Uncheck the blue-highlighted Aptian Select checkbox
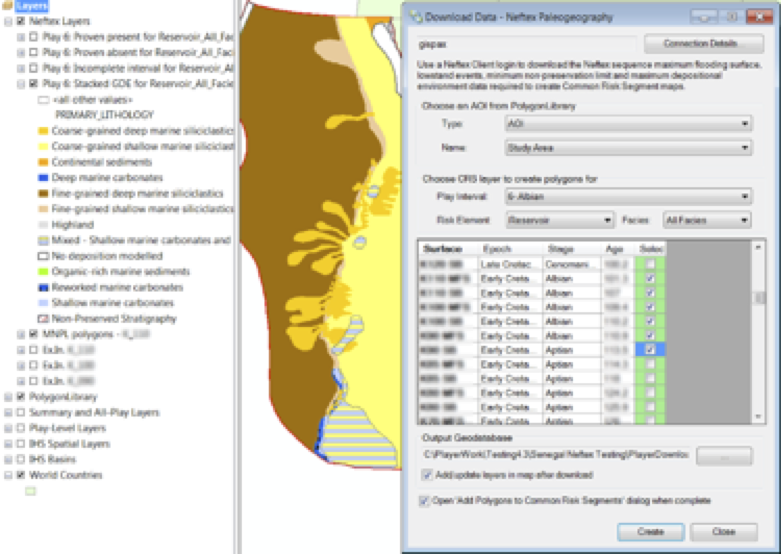Screen dimensions: 781x554 [x=650, y=350]
